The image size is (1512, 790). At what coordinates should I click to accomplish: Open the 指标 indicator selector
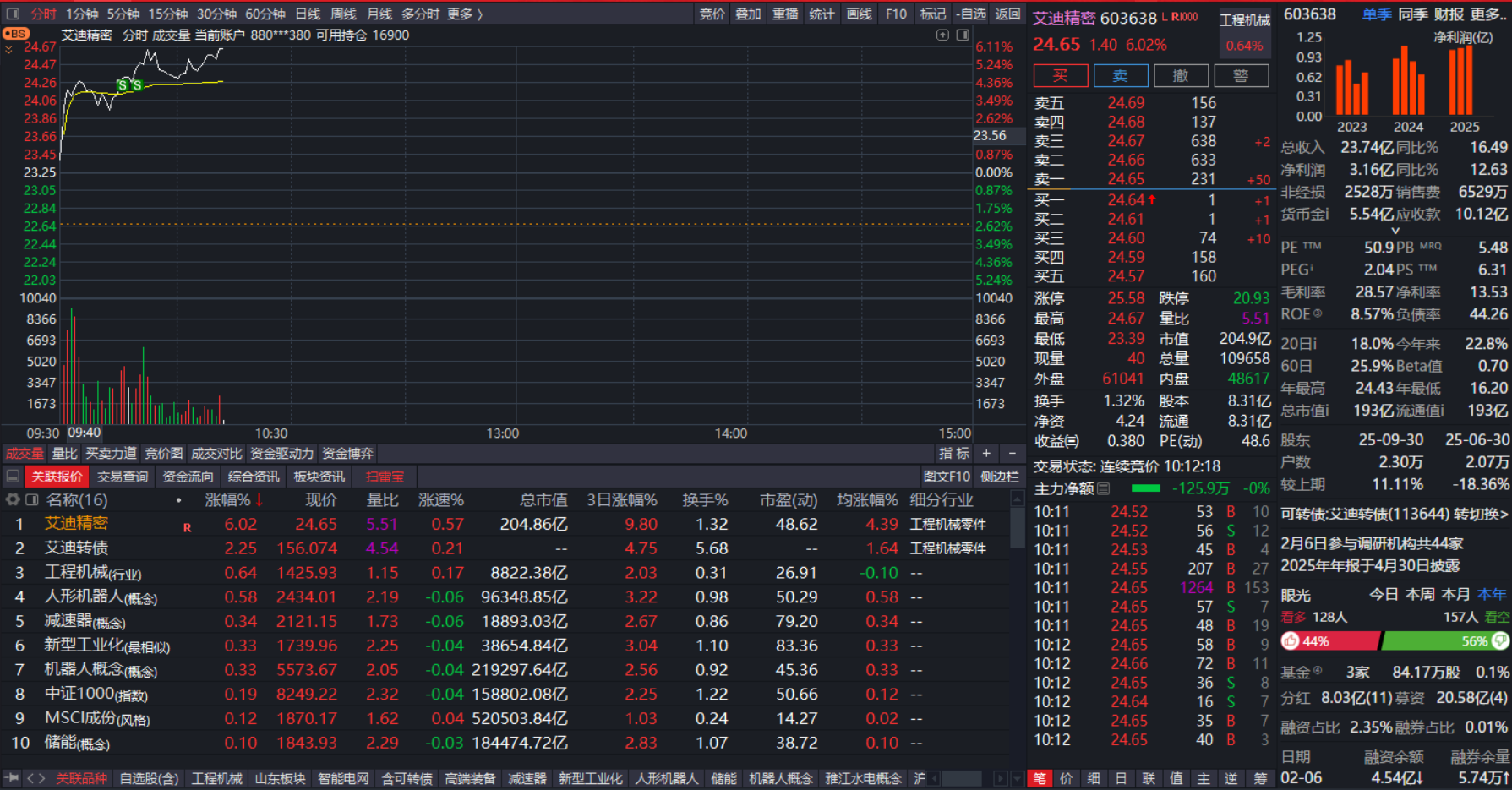point(954,454)
